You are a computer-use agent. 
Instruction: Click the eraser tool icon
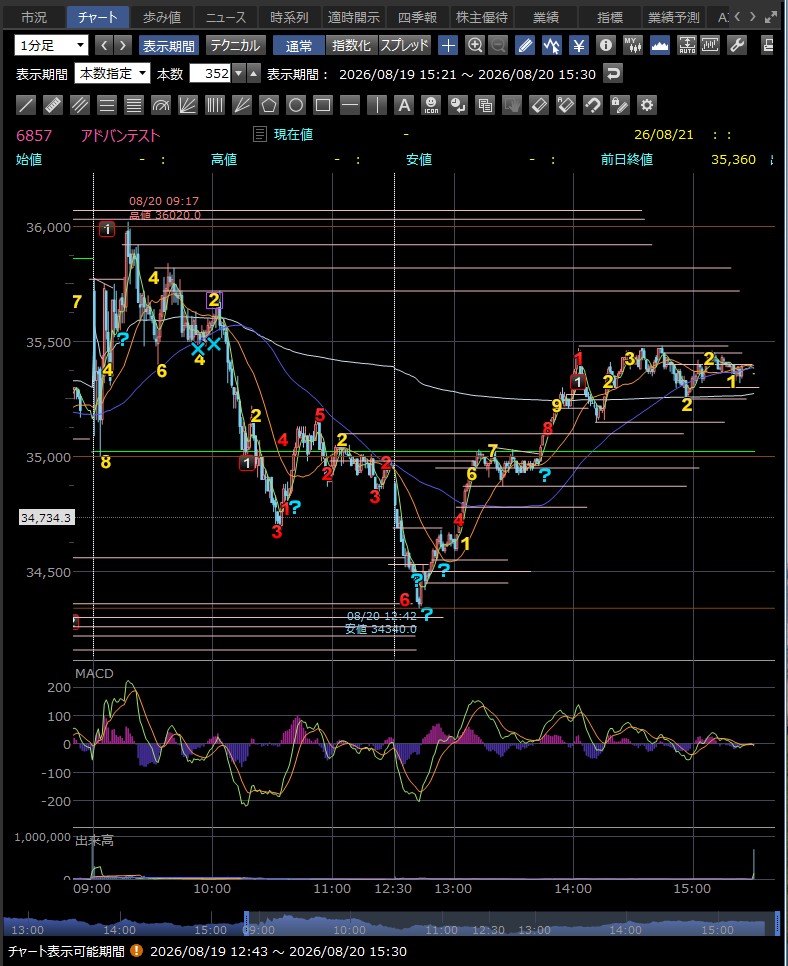point(539,105)
